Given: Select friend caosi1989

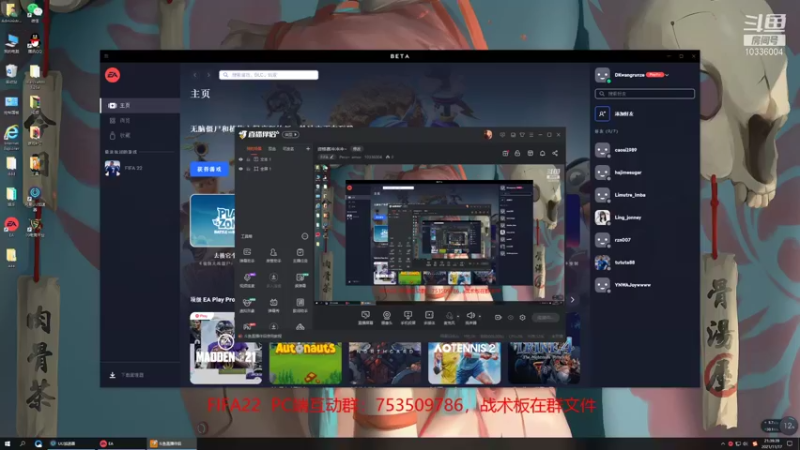Looking at the screenshot, I should point(644,150).
